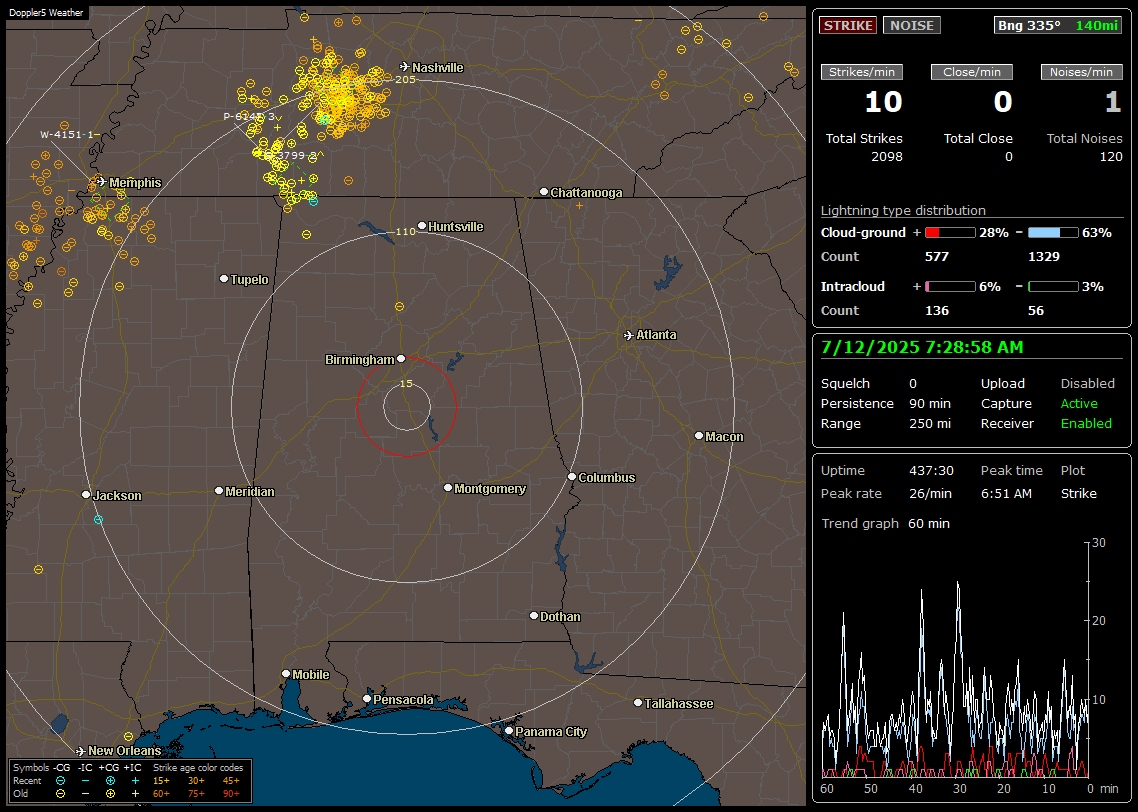Screen dimensions: 1138x812
Task: Click the positive Intracloud count 136
Action: [937, 311]
